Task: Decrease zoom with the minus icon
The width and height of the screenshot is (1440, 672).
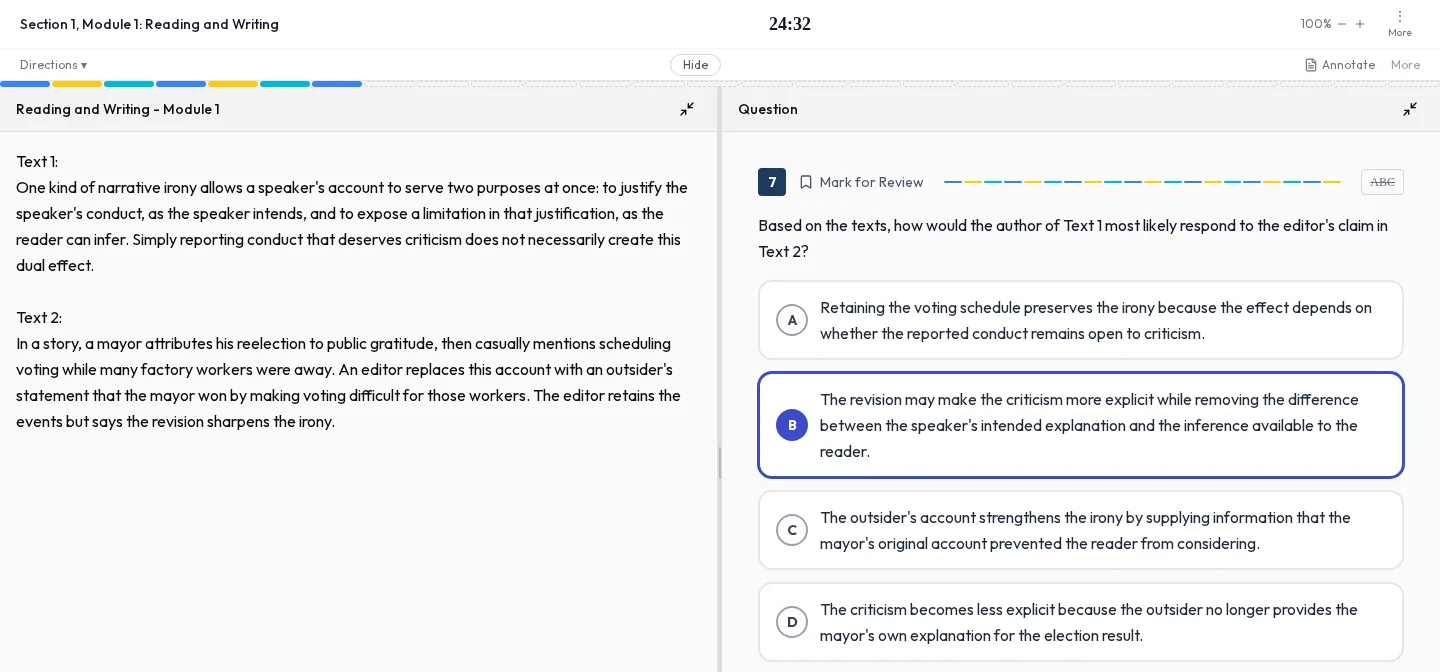Action: tap(1342, 24)
